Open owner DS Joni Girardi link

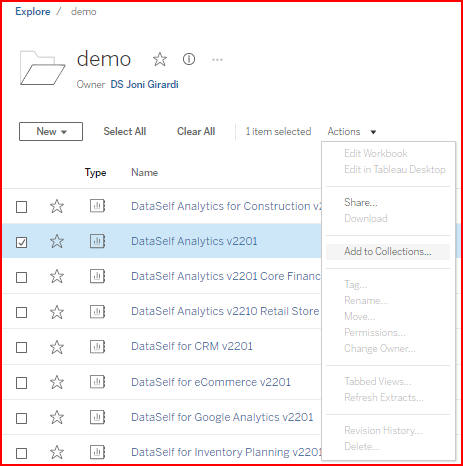144,84
